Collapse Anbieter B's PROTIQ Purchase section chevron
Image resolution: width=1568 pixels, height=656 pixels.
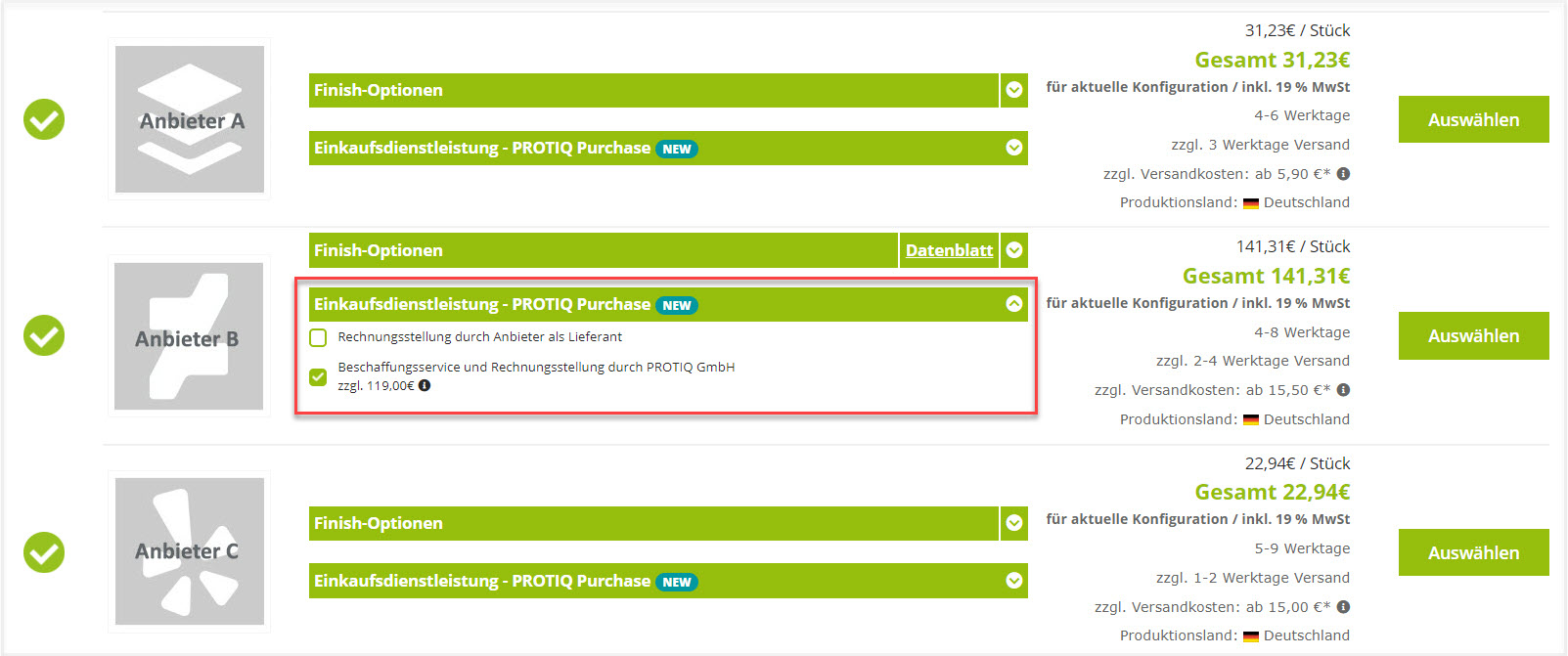[x=1014, y=304]
